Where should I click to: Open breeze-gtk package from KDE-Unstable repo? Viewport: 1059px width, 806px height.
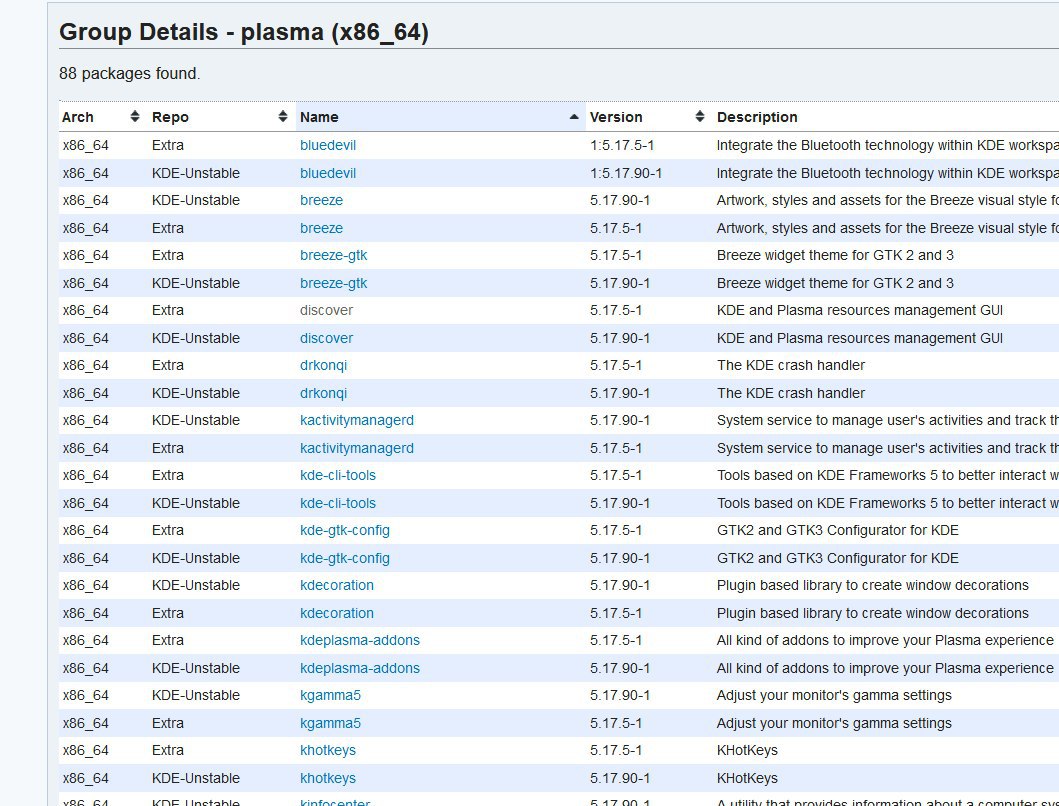[334, 283]
